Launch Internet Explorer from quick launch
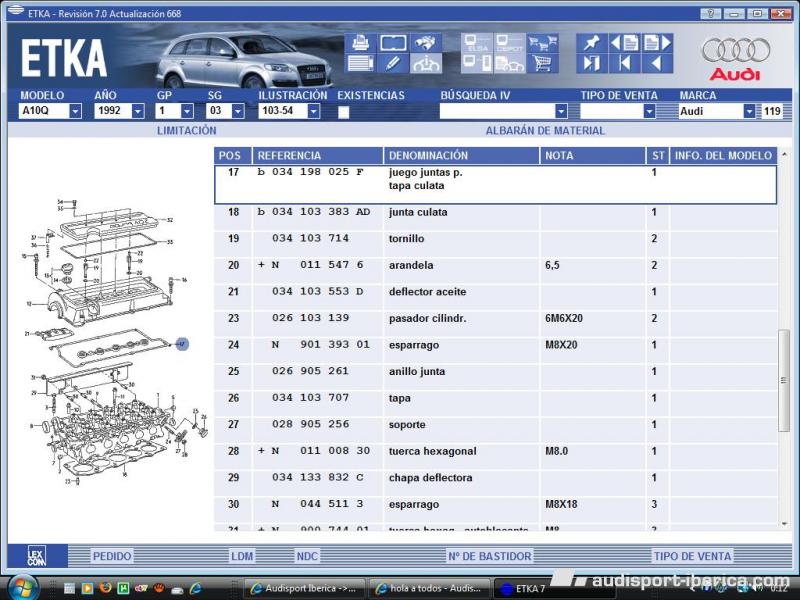 tap(195, 588)
